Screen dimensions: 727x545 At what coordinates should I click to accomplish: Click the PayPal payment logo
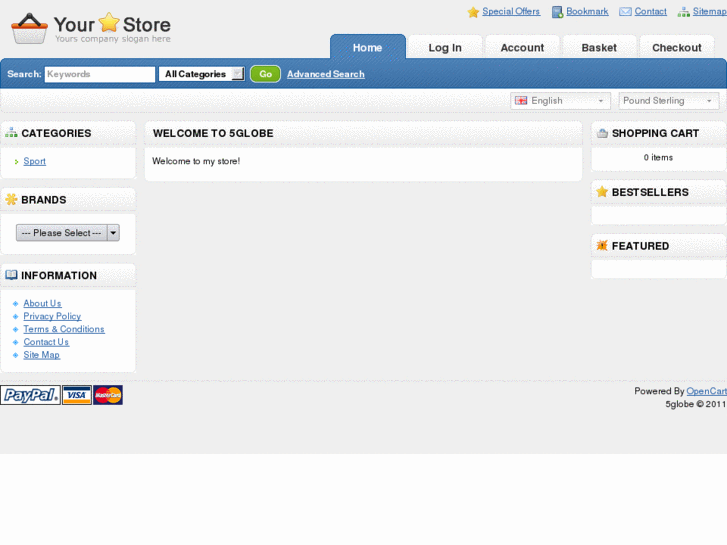30,395
